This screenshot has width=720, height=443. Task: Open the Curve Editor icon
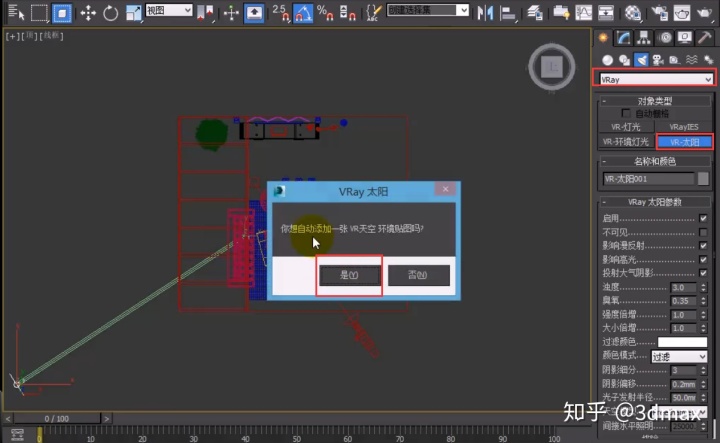coord(584,13)
